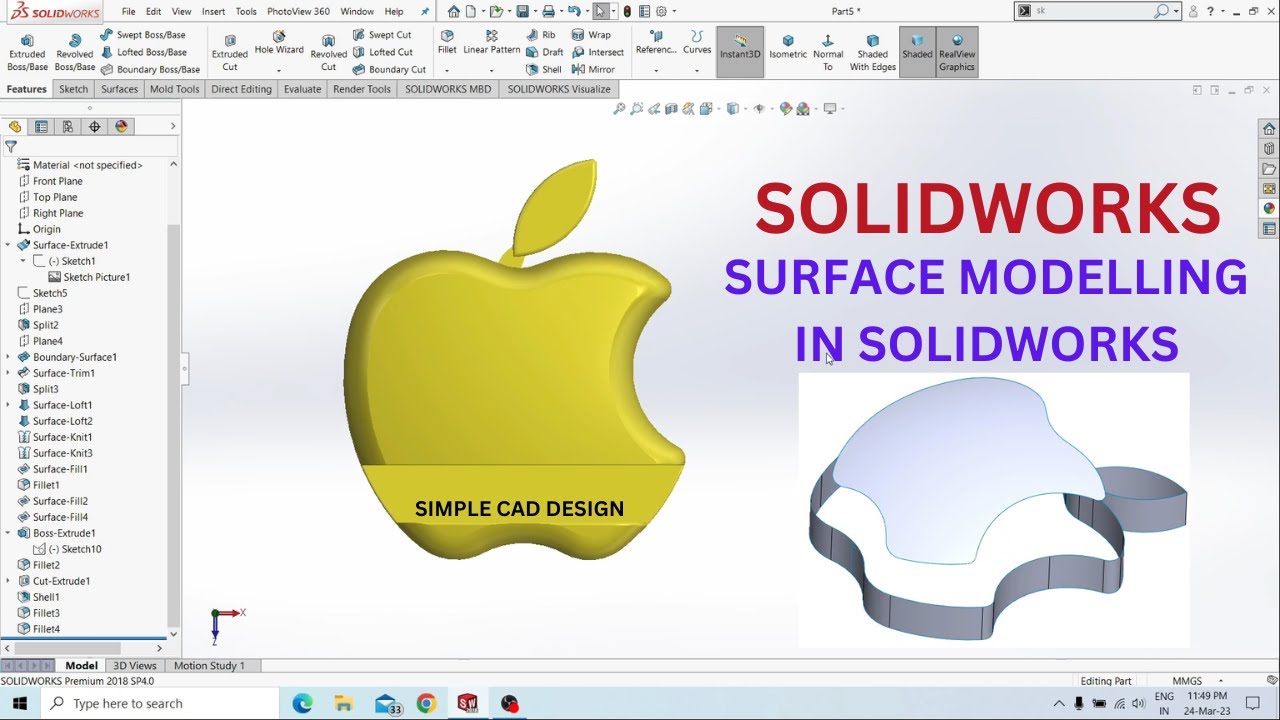The width and height of the screenshot is (1280, 720).
Task: Toggle RealView Graphics
Action: coord(957,52)
